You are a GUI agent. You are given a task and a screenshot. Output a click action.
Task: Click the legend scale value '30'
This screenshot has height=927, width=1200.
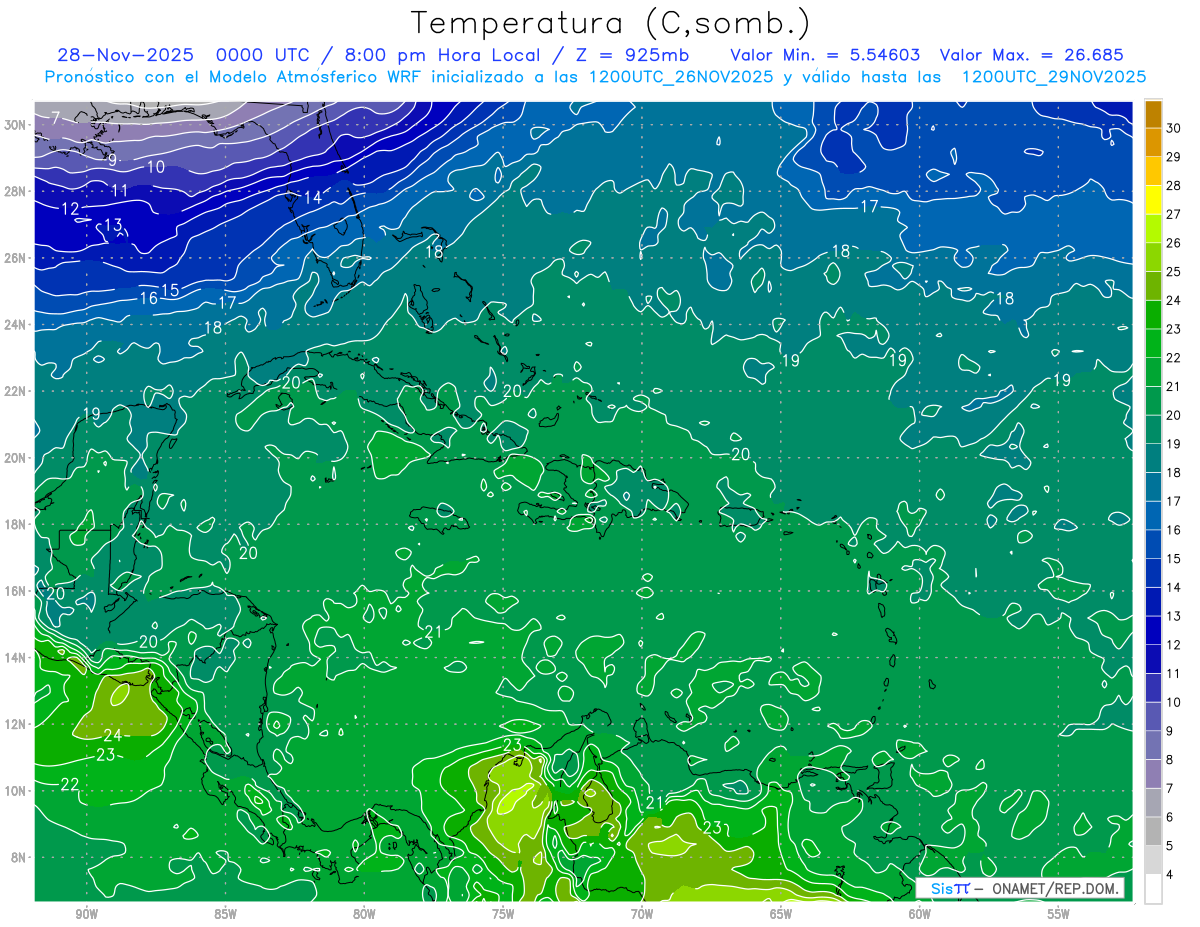pyautogui.click(x=1174, y=129)
